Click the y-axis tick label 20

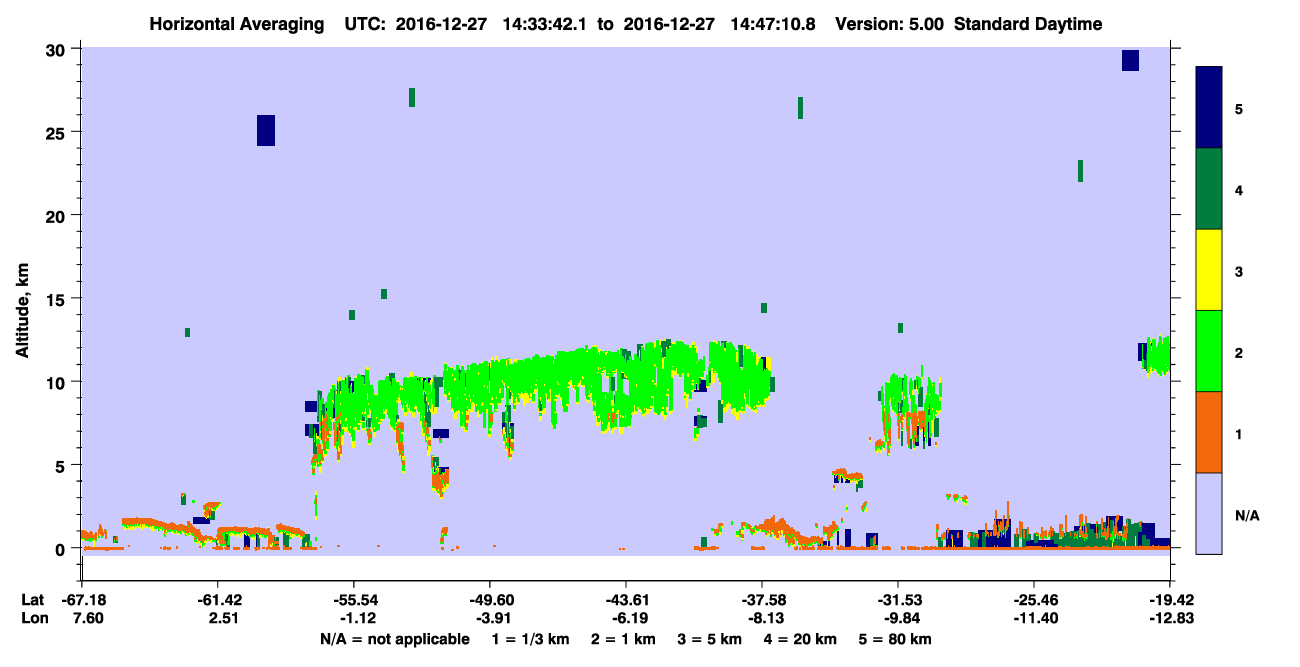pyautogui.click(x=57, y=215)
